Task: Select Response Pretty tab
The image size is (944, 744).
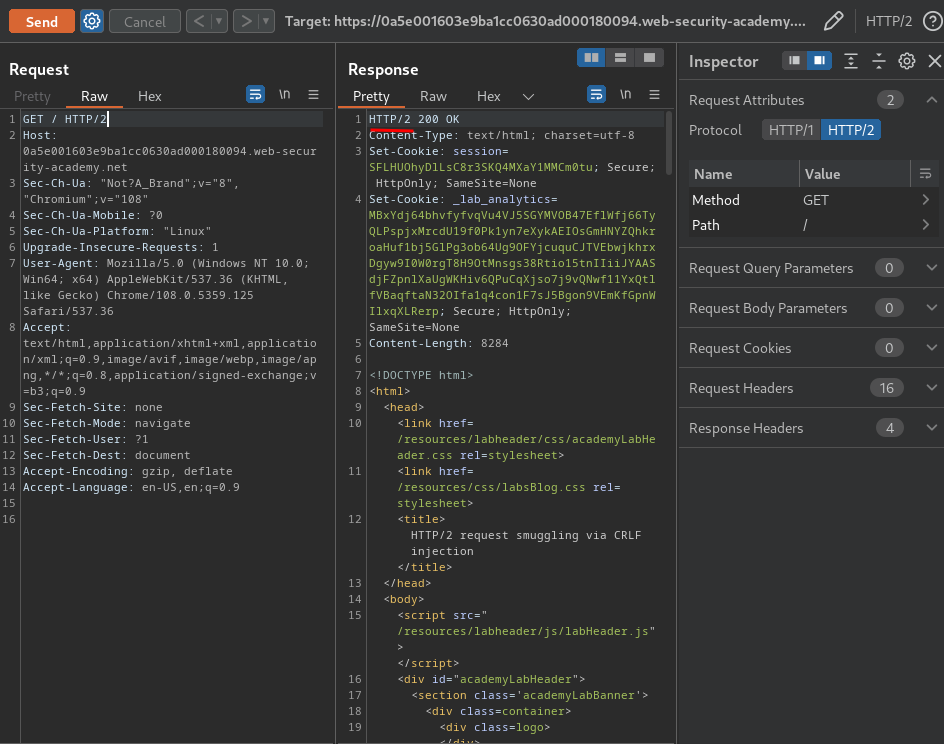Action: 371,96
